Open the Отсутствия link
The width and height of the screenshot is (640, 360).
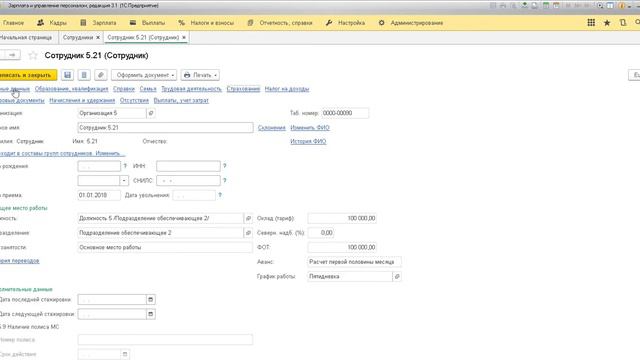click(x=134, y=100)
